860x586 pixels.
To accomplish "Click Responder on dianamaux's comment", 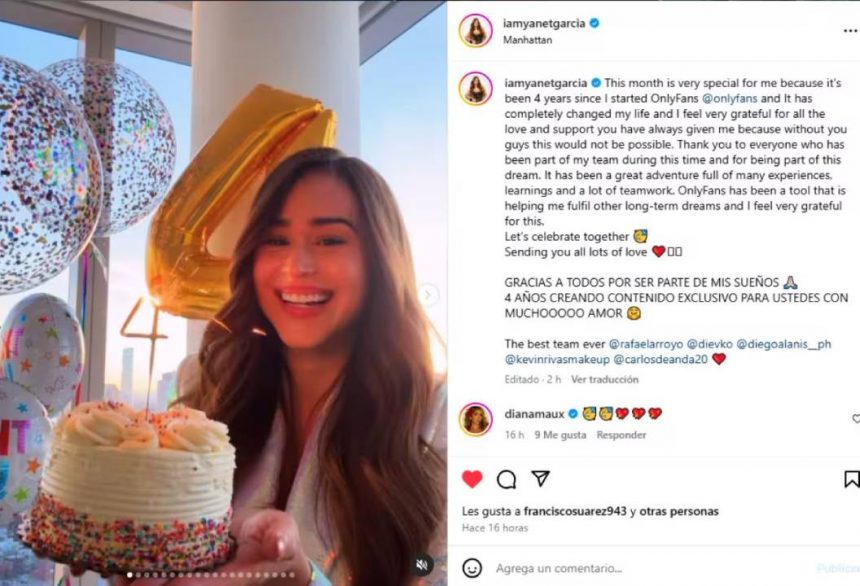I will pos(621,435).
